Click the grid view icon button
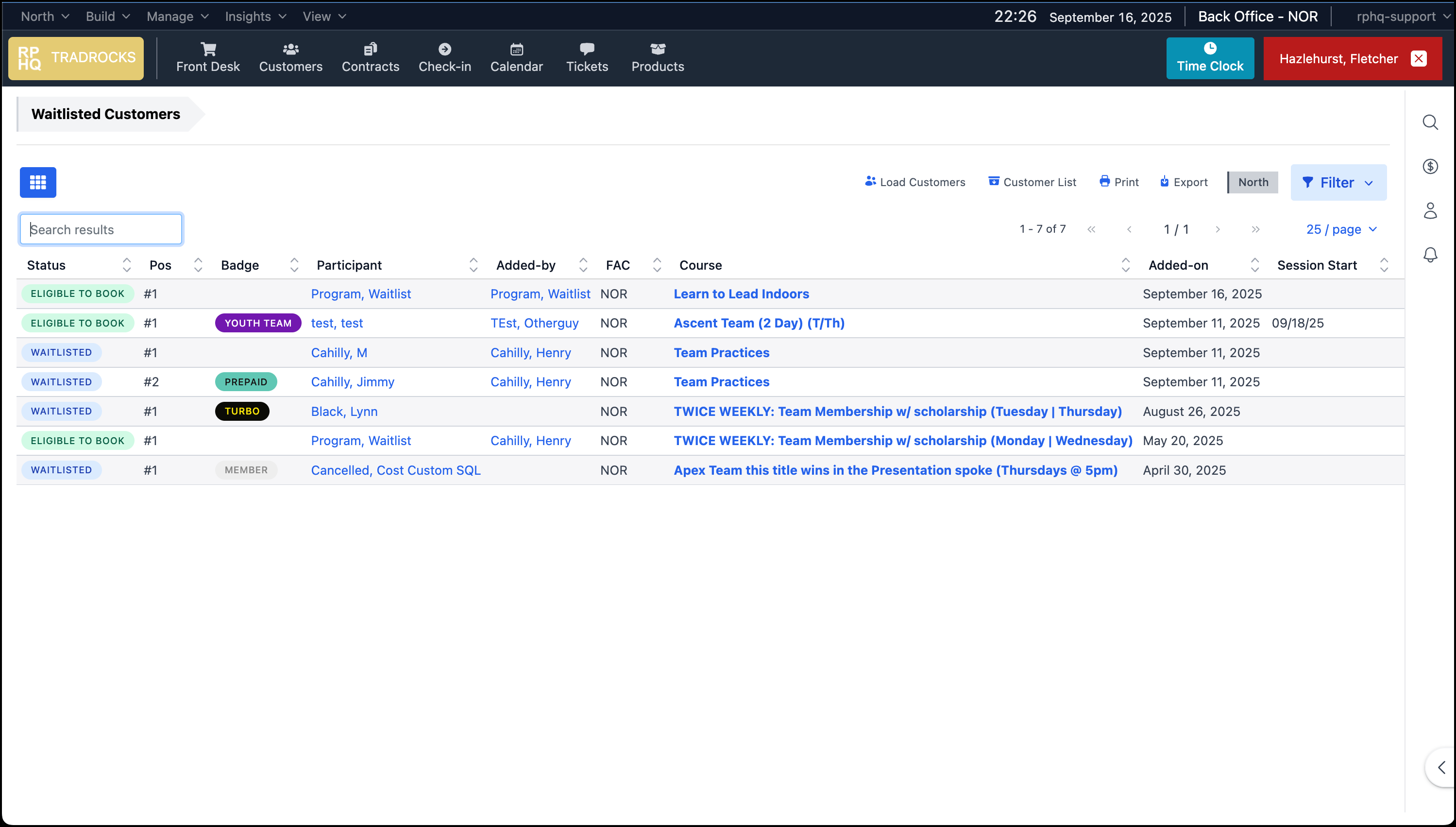The width and height of the screenshot is (1456, 827). (x=38, y=182)
